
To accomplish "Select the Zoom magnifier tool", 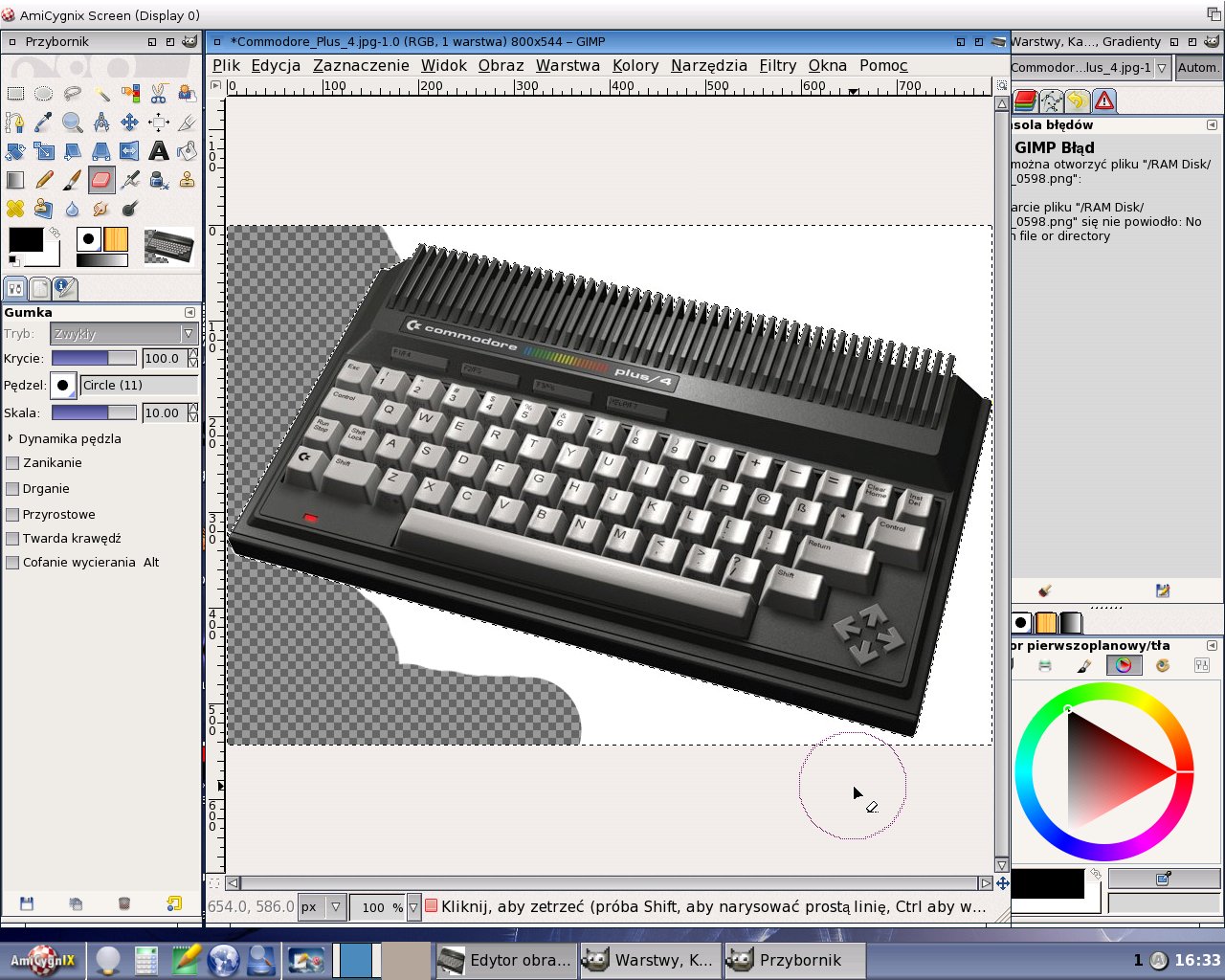I will click(73, 122).
